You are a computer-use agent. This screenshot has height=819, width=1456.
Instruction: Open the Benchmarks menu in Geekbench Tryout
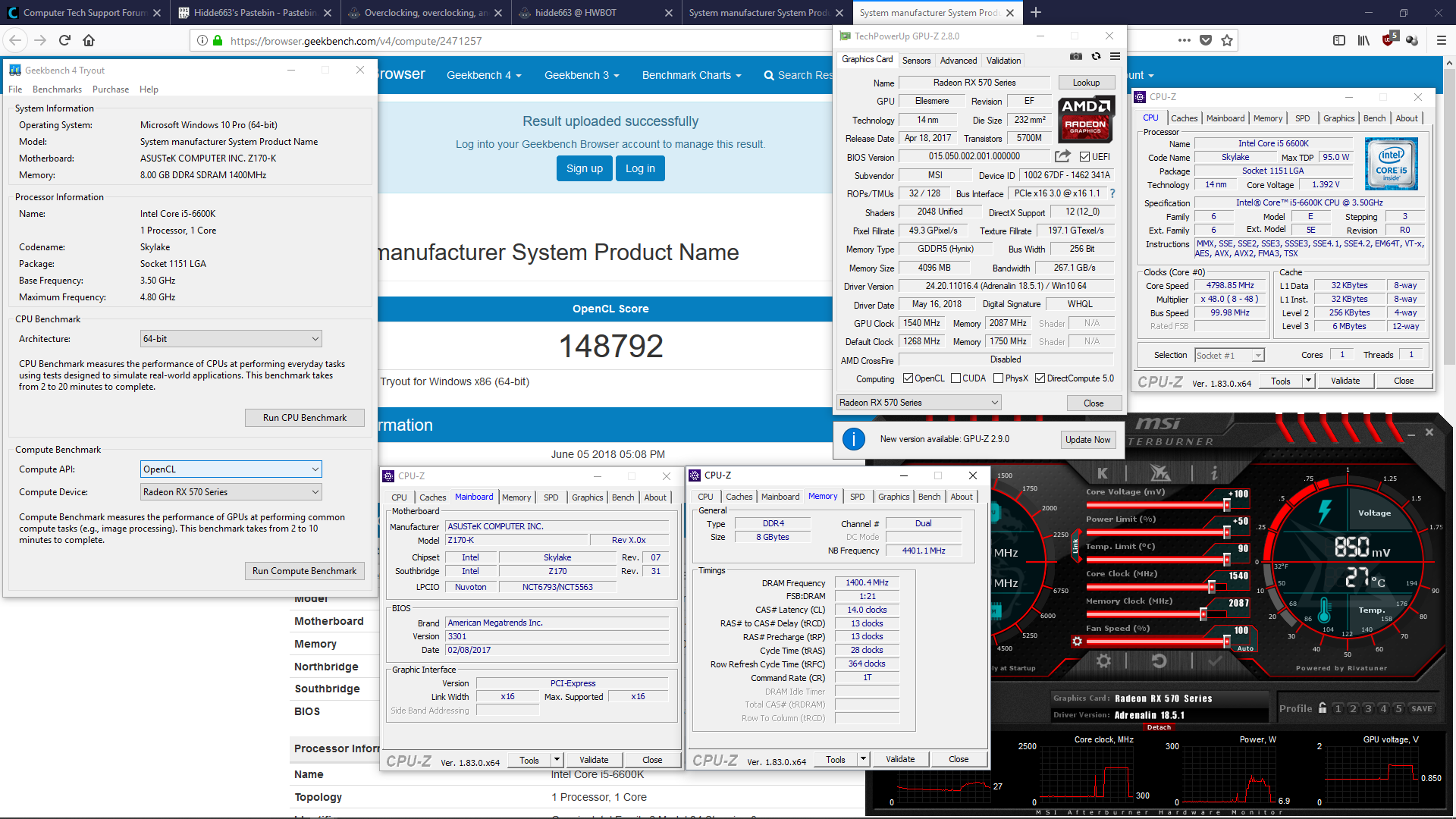(x=57, y=89)
